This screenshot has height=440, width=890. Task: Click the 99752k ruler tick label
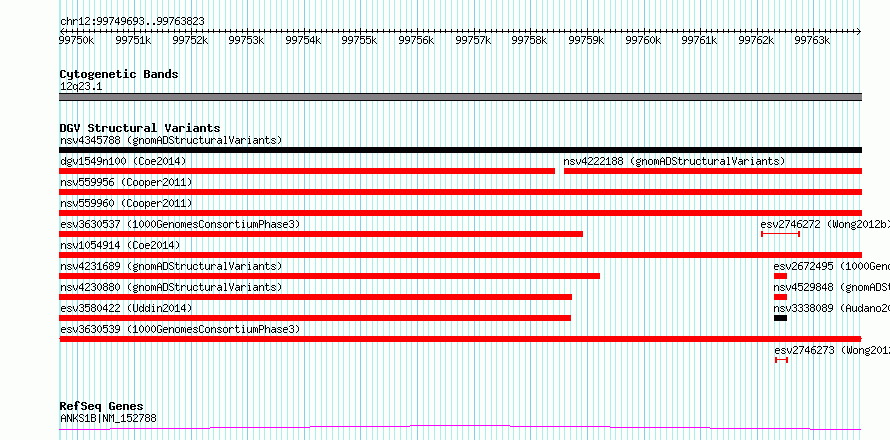coord(190,40)
